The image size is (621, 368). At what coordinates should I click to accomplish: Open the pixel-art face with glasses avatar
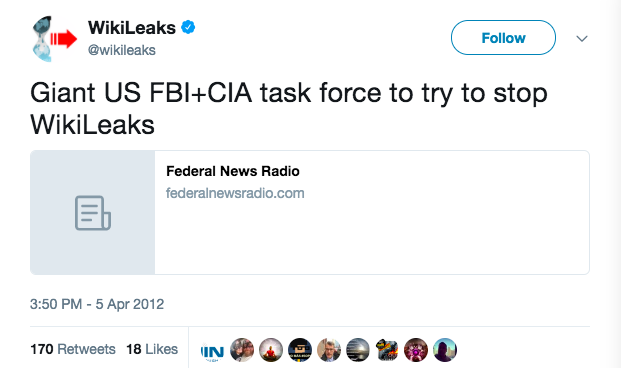pyautogui.click(x=300, y=350)
